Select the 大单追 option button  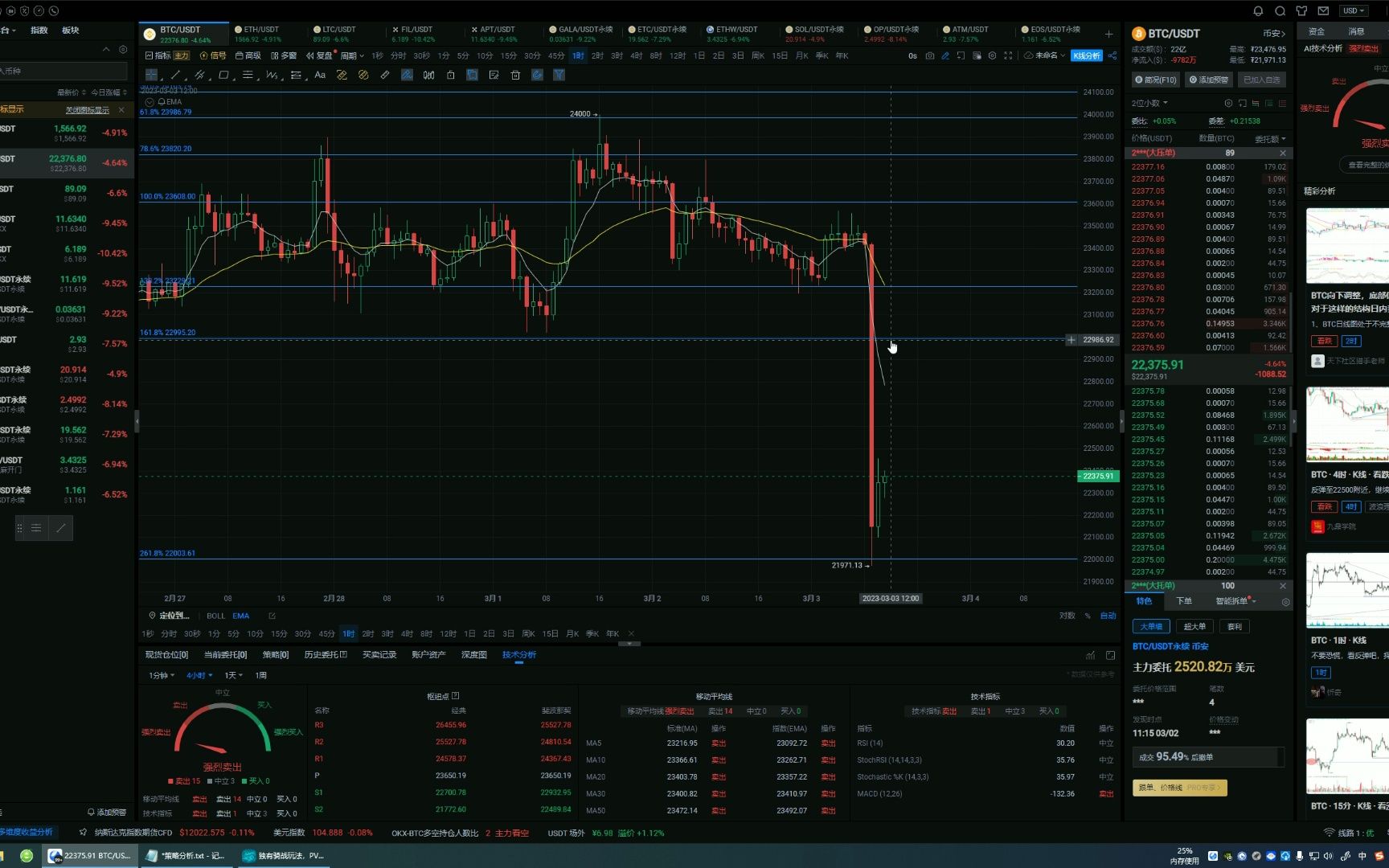click(1151, 626)
